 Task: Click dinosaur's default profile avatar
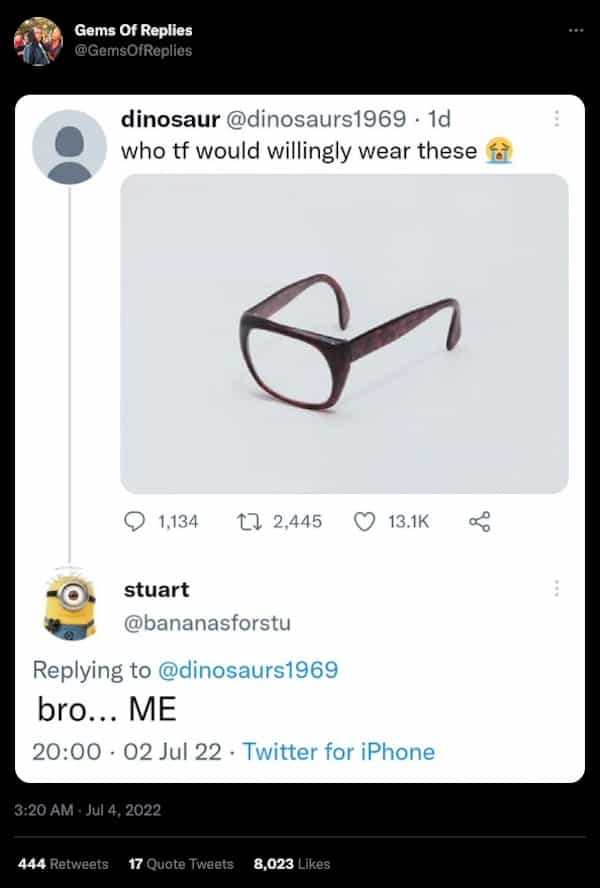(x=69, y=147)
